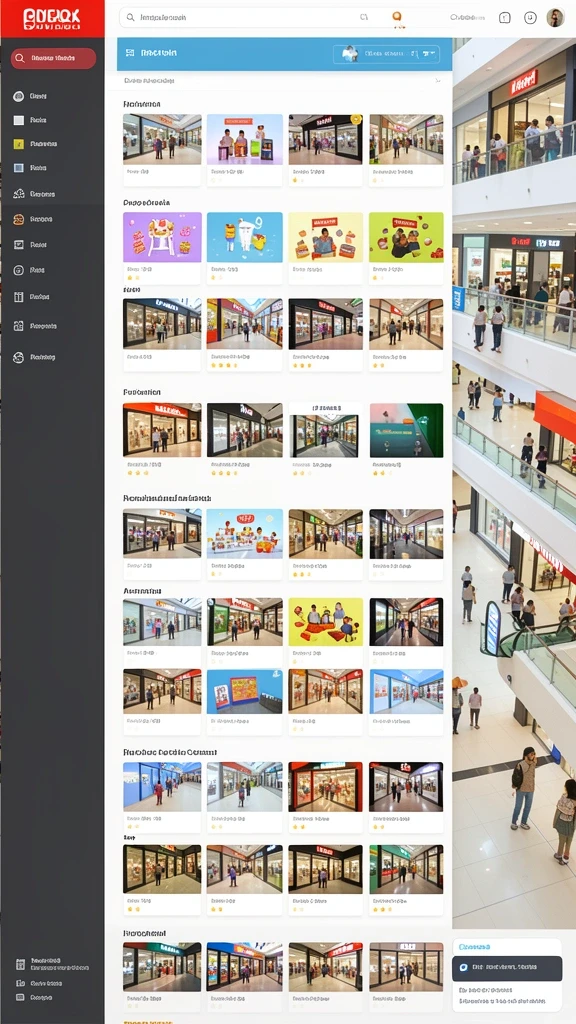Screen dimensions: 576x1024
Task: Select the round target icon topping the sidebar list
Action: pyautogui.click(x=19, y=96)
